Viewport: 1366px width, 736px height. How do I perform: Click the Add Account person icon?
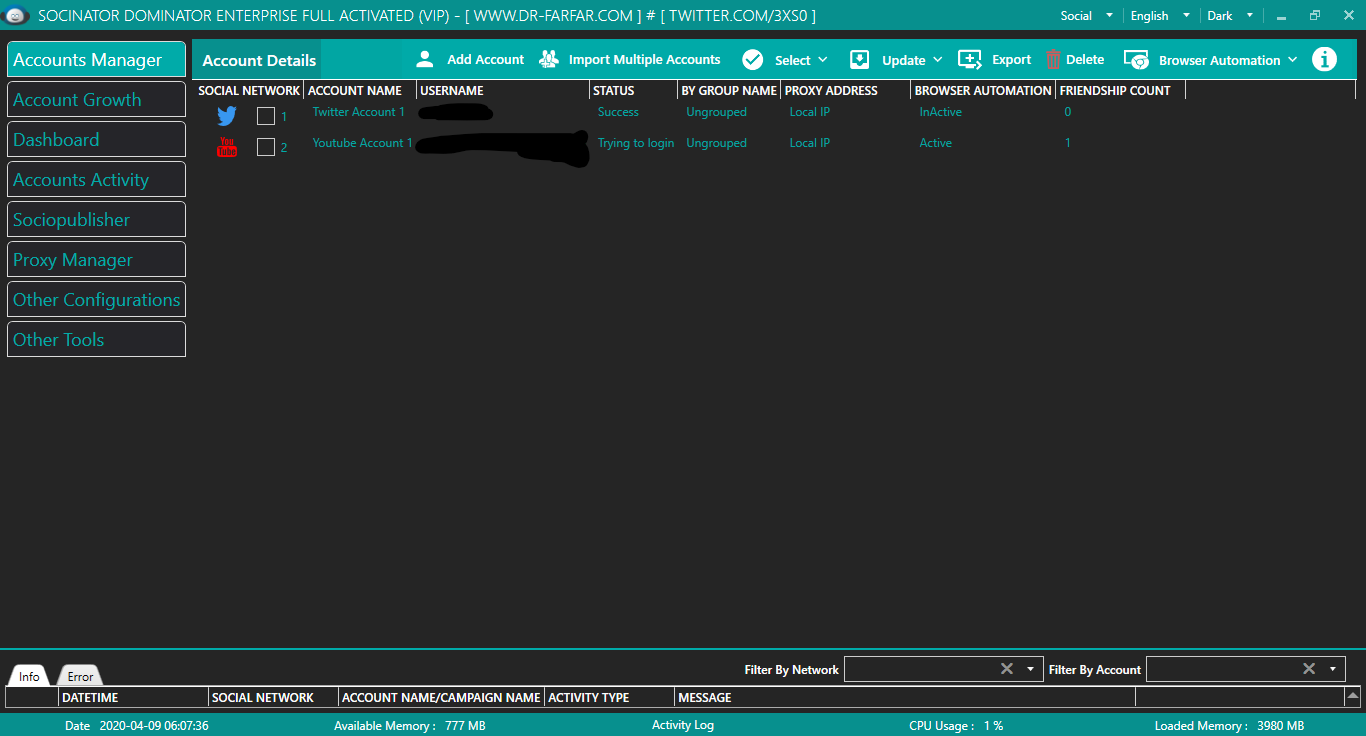(425, 59)
